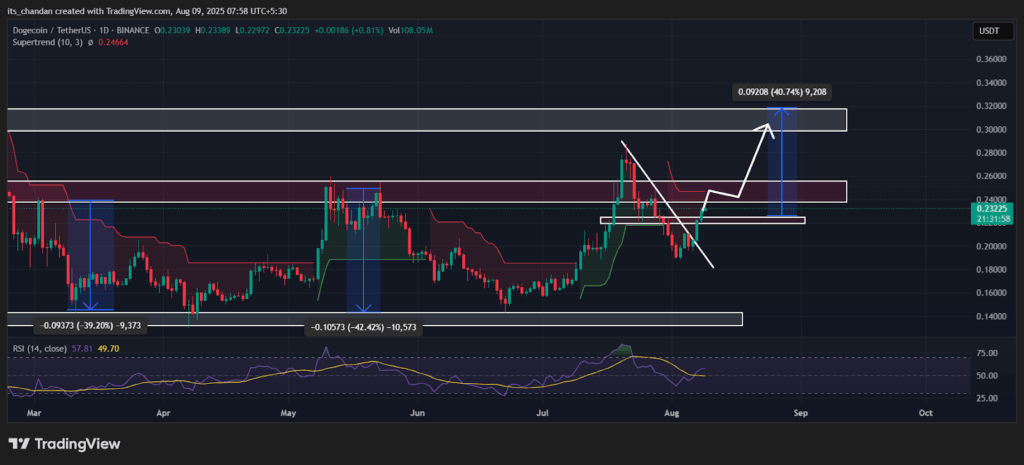The image size is (1024, 465).
Task: Click the RSI value 57.81
Action: (80, 349)
